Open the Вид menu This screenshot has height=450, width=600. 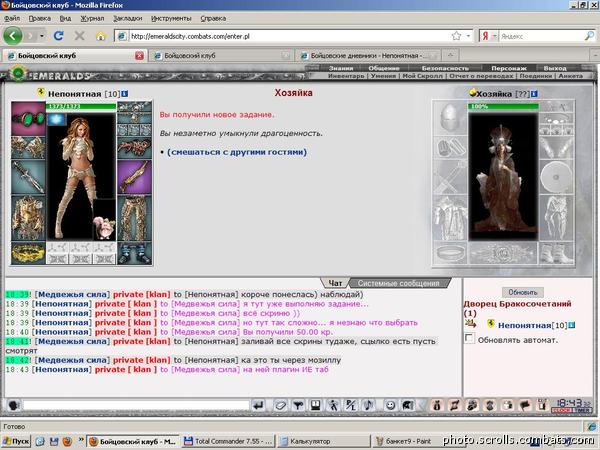point(65,18)
